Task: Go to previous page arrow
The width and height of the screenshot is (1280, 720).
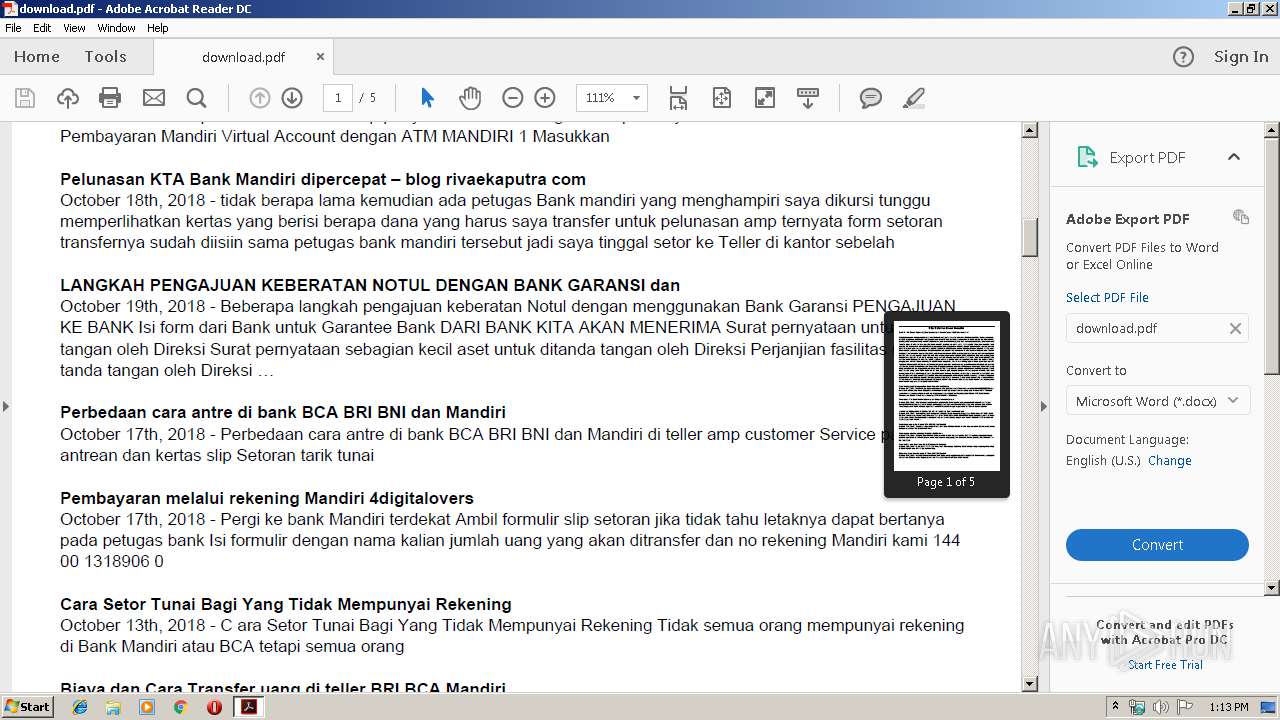Action: point(260,98)
